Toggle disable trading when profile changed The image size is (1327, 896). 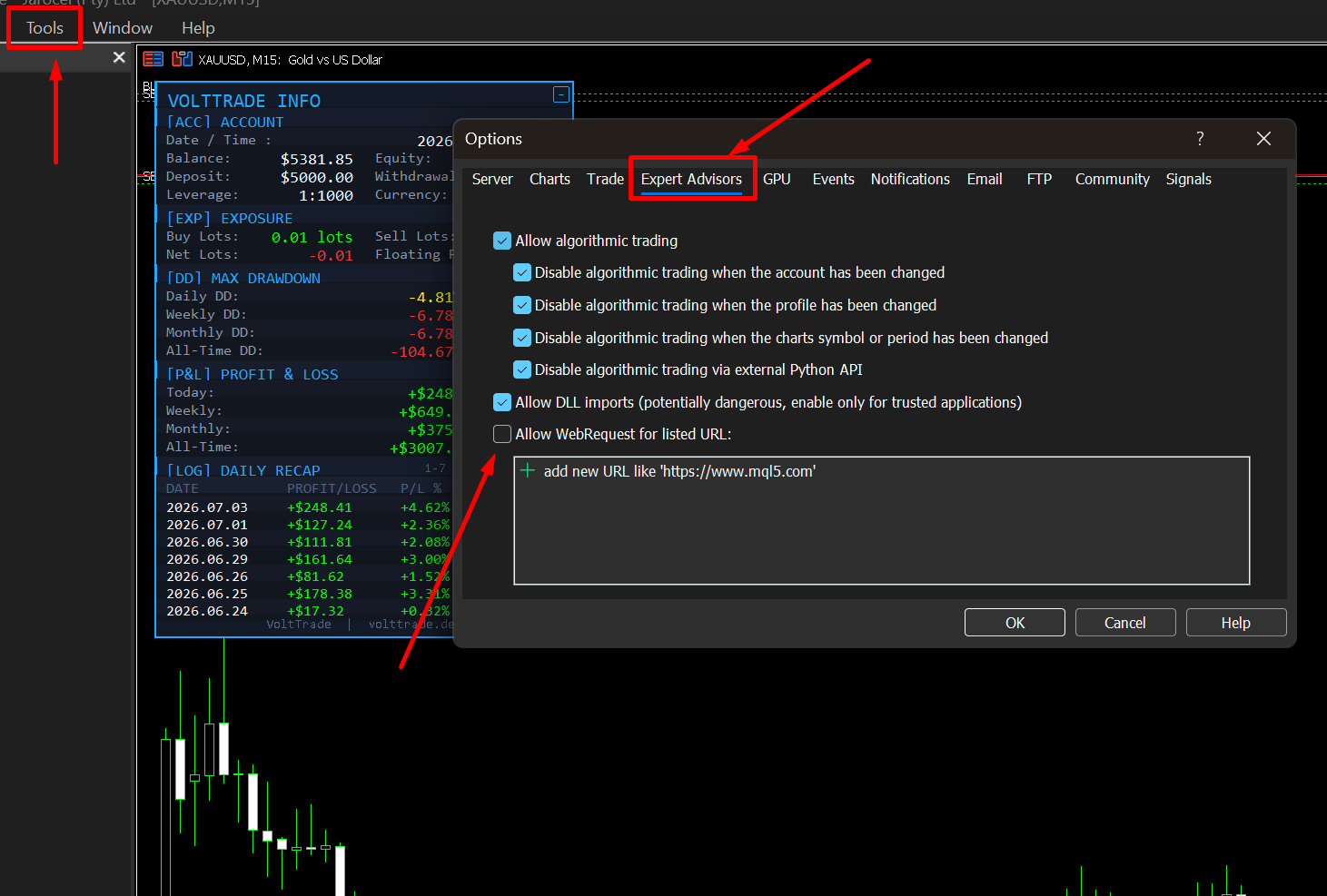[522, 305]
